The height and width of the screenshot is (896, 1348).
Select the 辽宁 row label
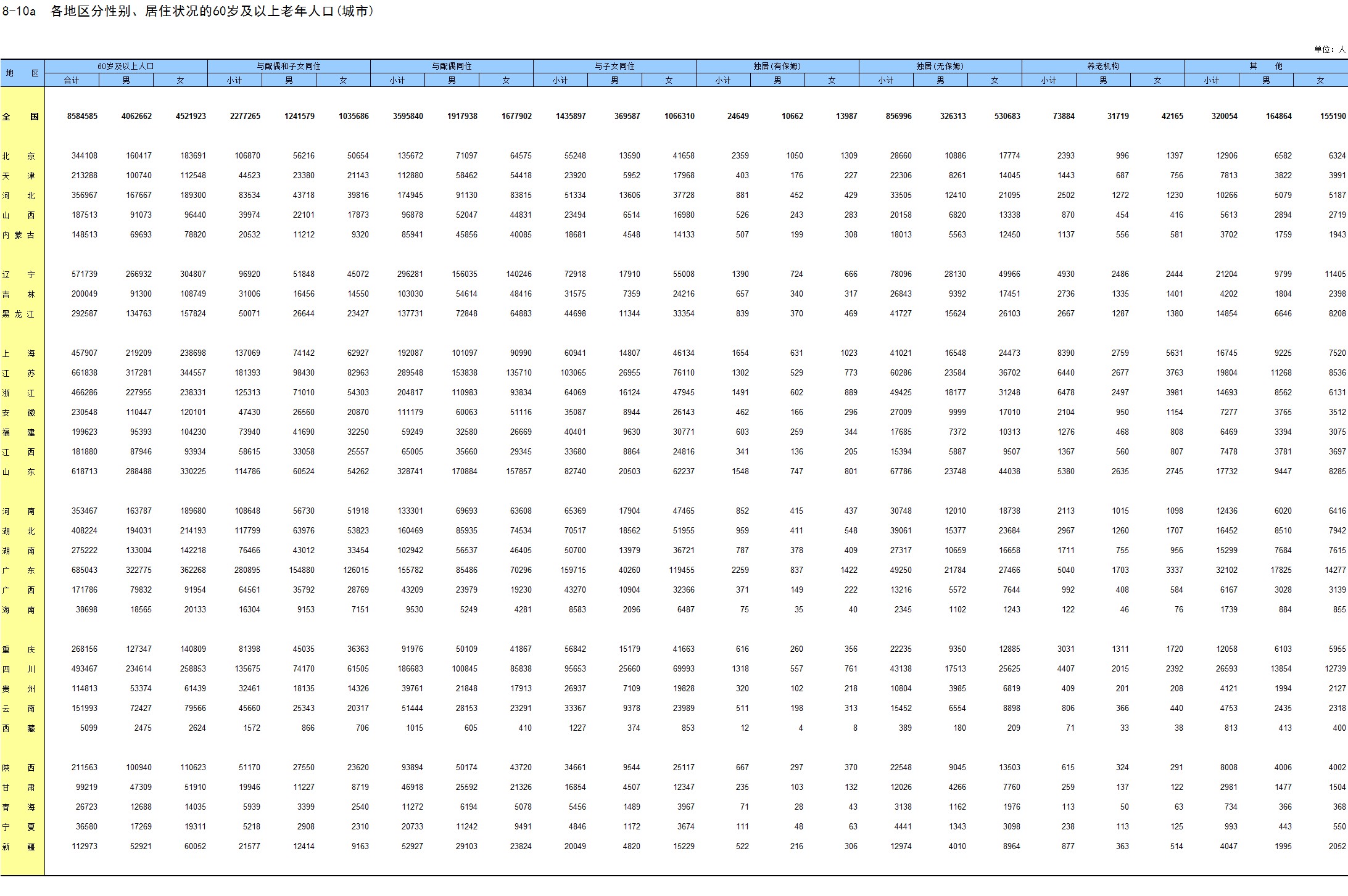(19, 274)
